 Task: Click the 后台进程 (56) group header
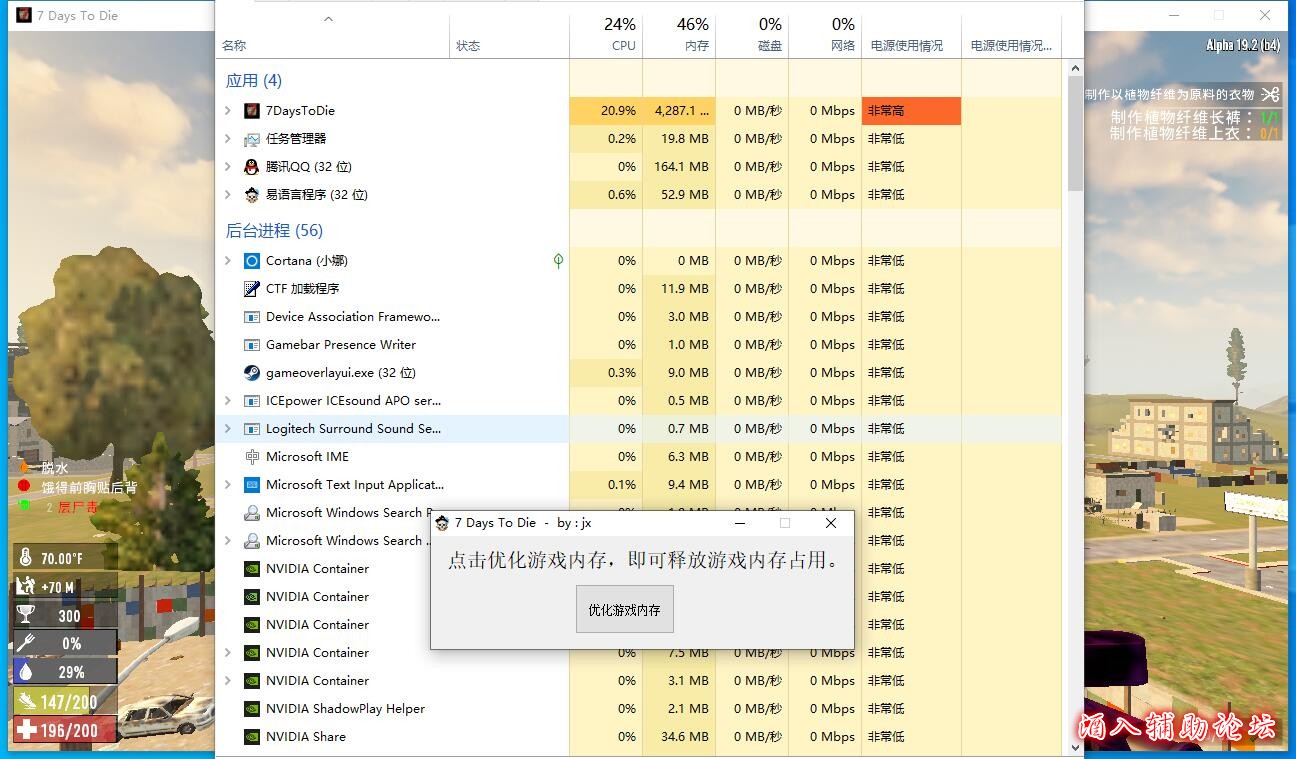click(274, 231)
